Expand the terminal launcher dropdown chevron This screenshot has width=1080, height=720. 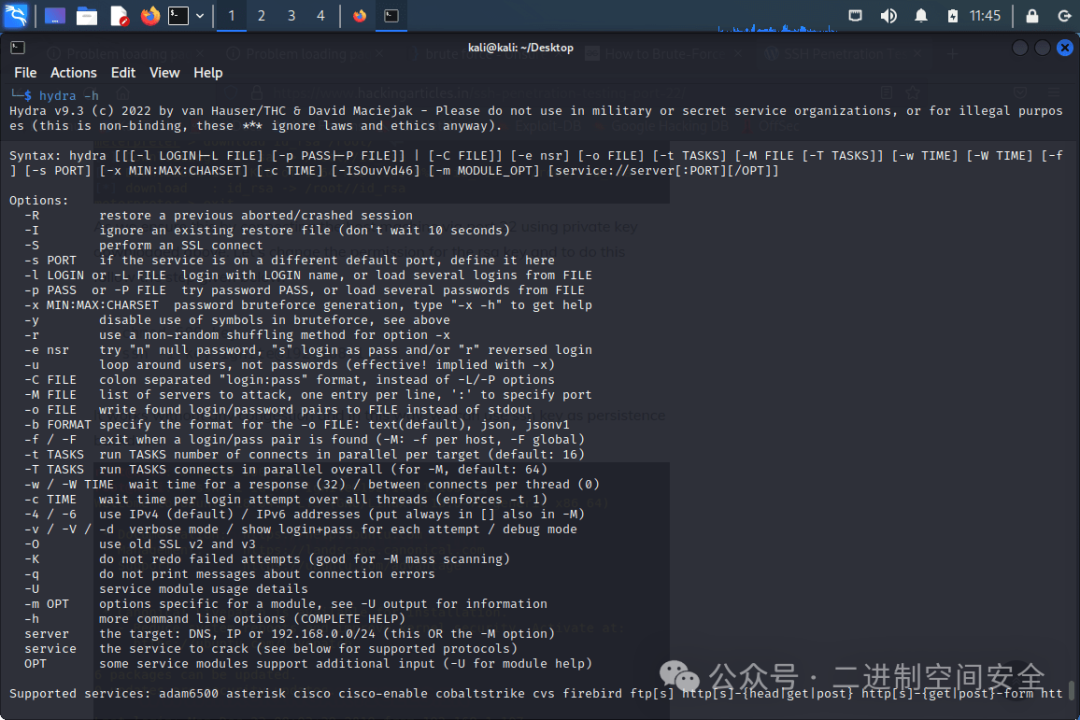click(200, 15)
